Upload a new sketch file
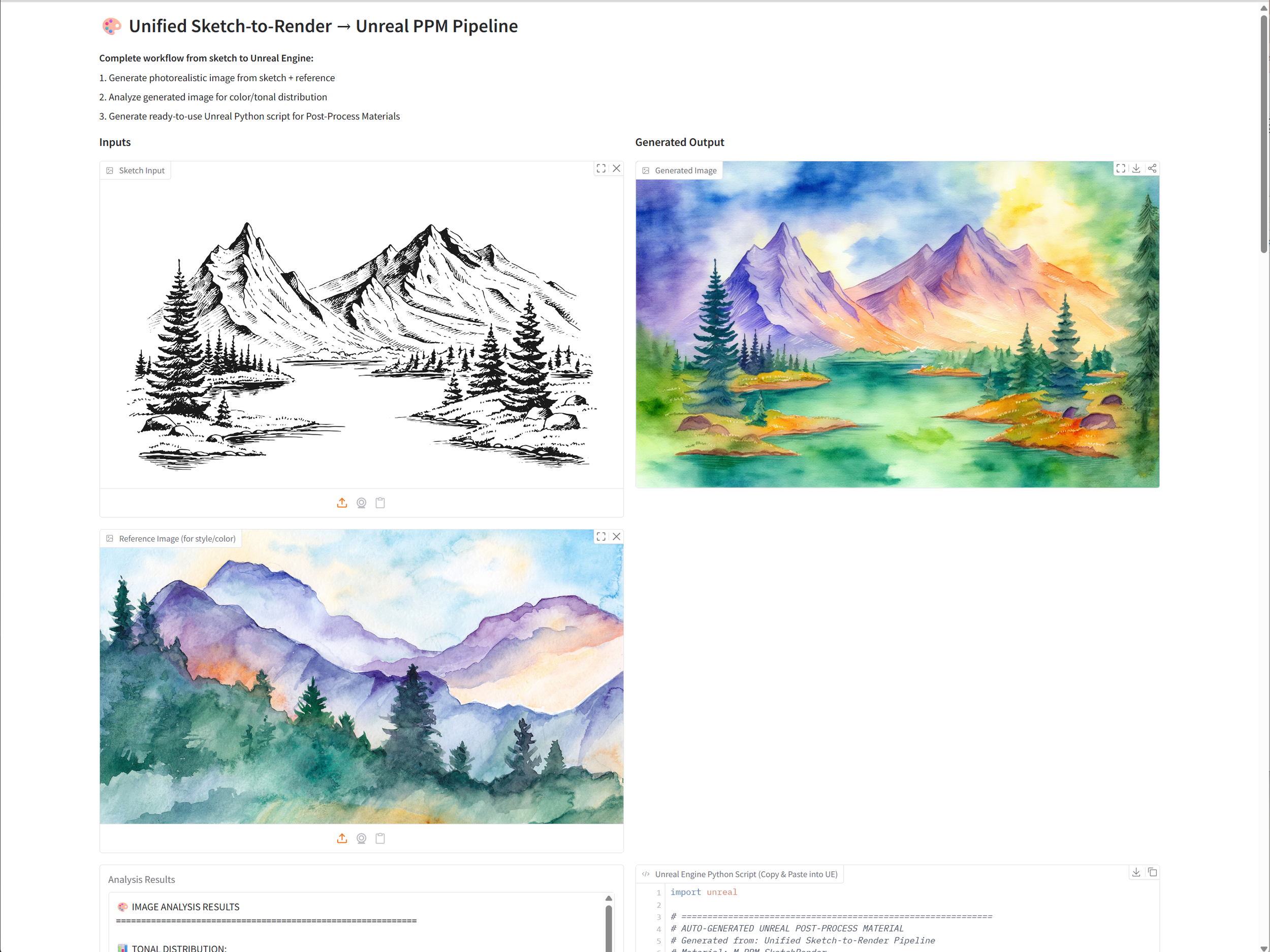 pyautogui.click(x=341, y=503)
